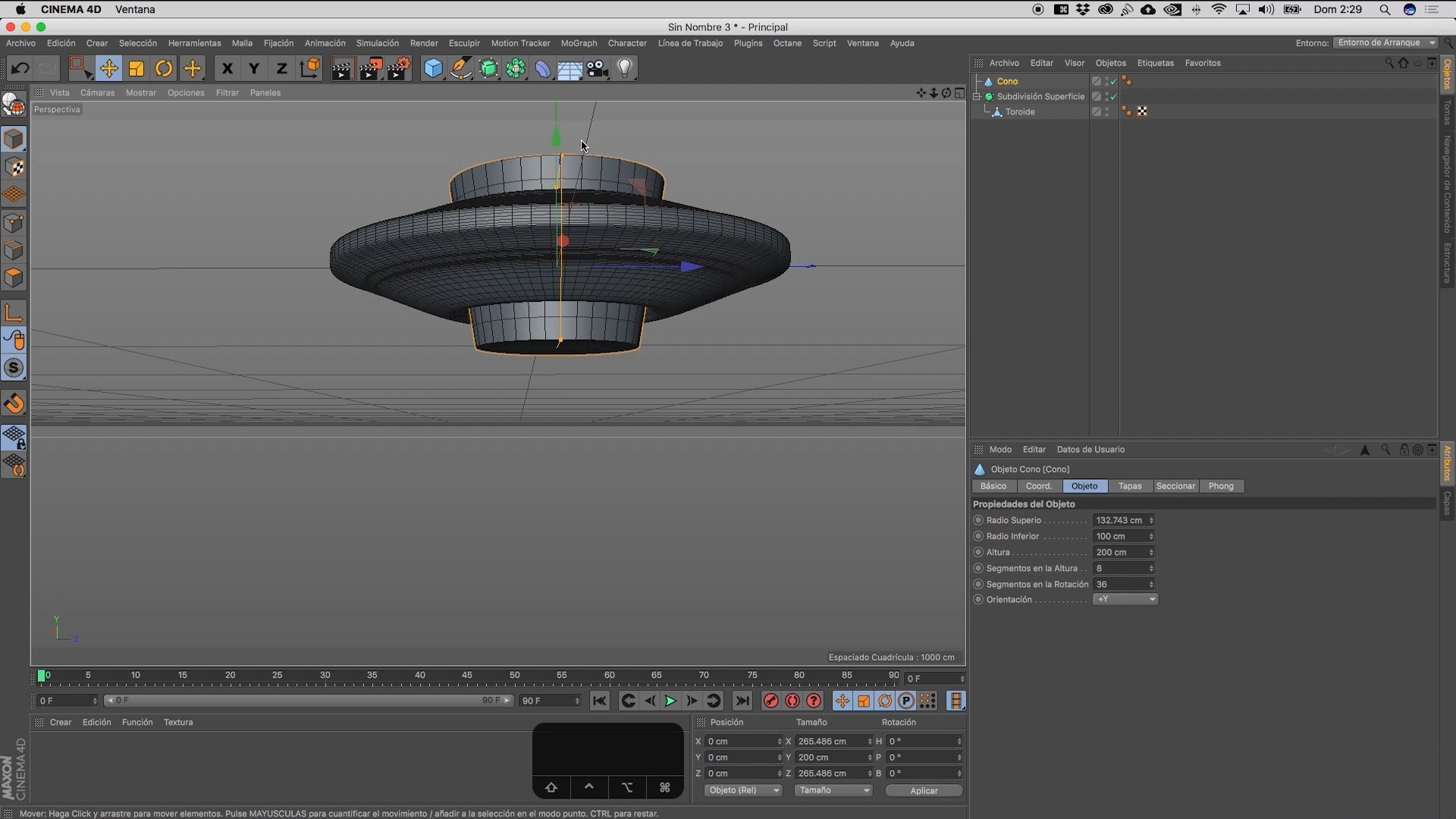Click the Radio Superio value field
This screenshot has height=819, width=1456.
pos(1119,520)
